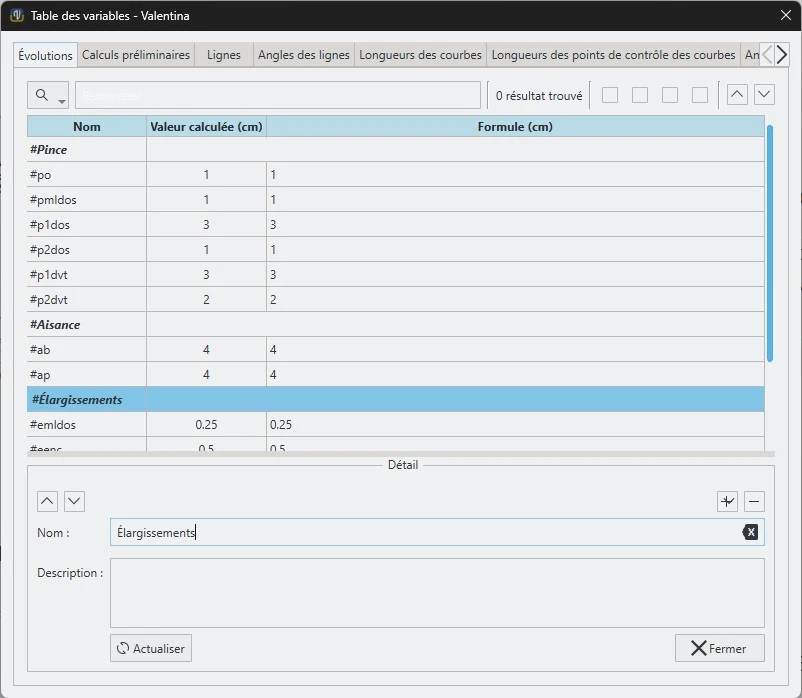Toggle the first search option box
This screenshot has height=698, width=802.
(x=610, y=95)
